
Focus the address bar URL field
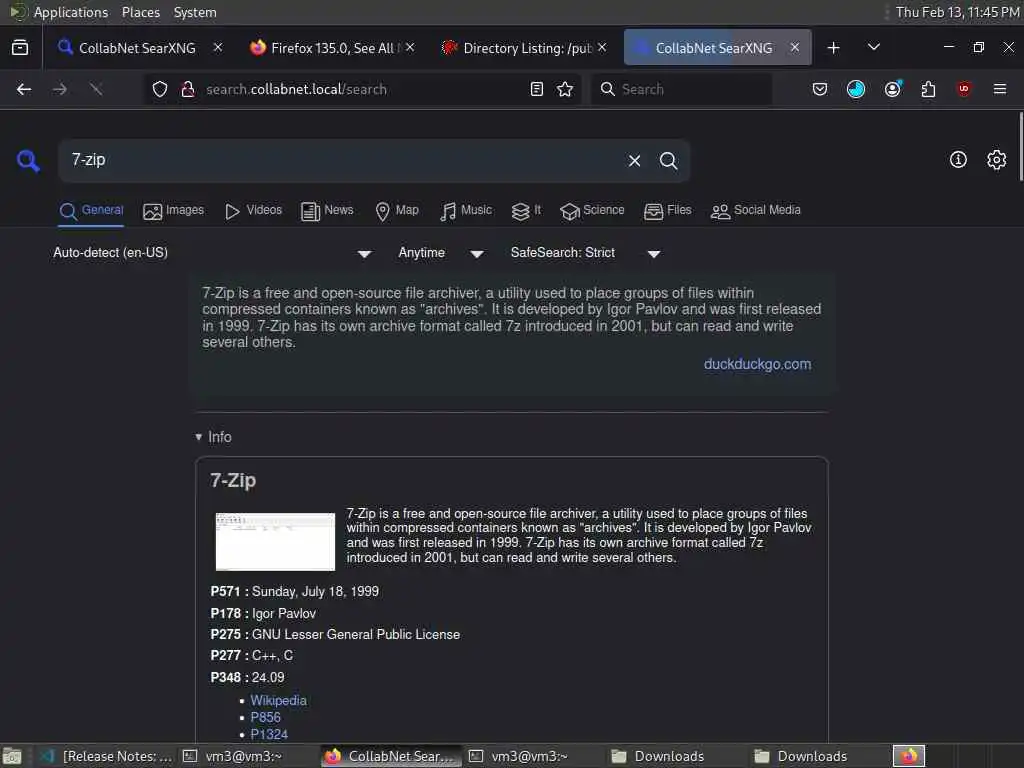coord(362,89)
